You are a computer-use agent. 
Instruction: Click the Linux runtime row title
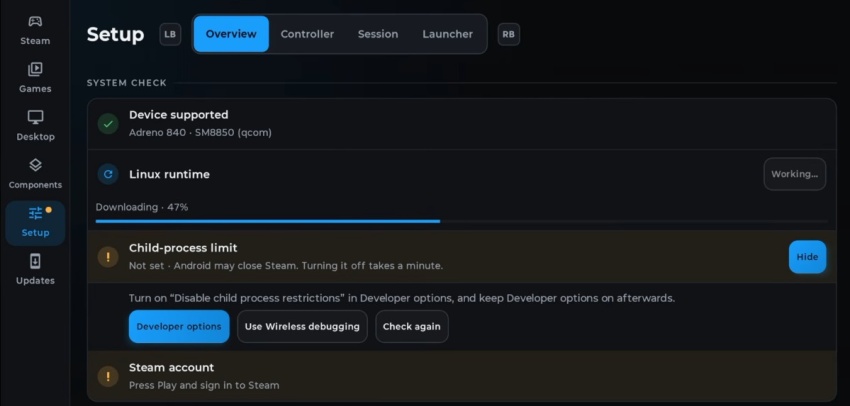[x=169, y=175]
